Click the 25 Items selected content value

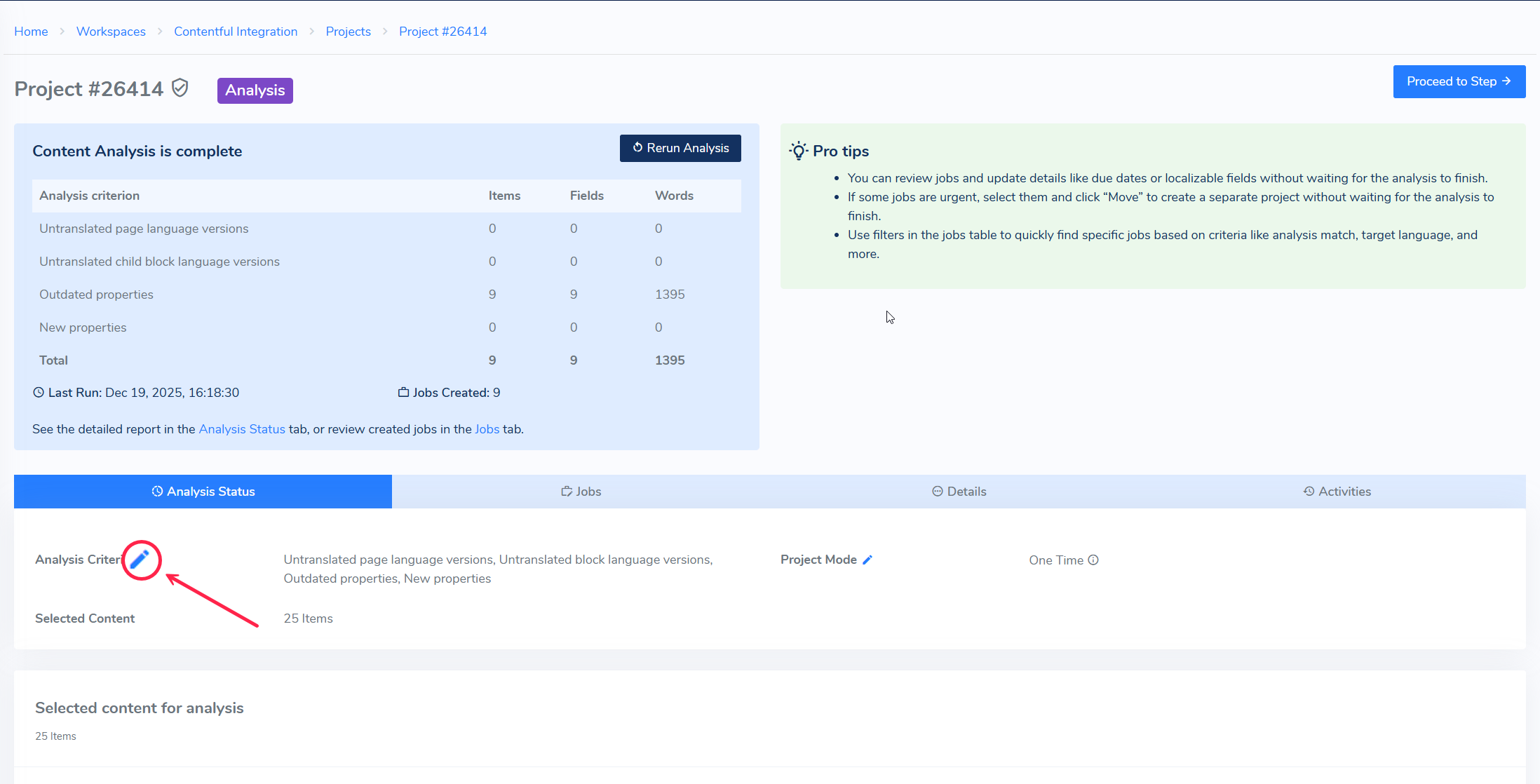click(x=308, y=619)
